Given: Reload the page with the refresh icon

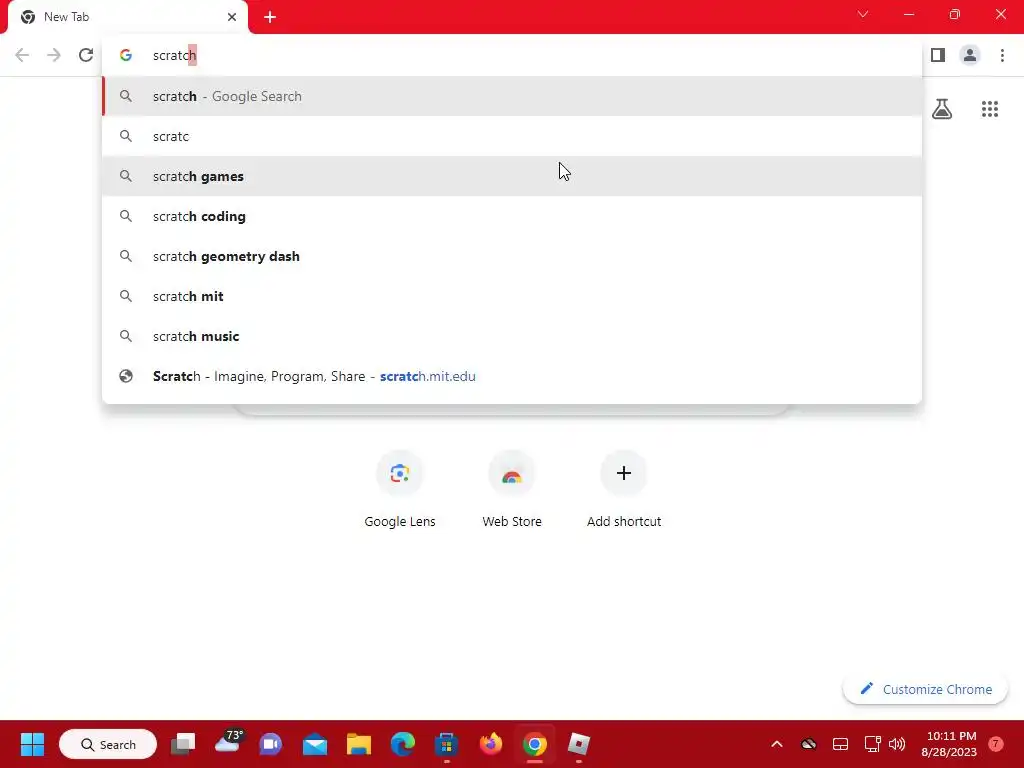Looking at the screenshot, I should click(86, 55).
